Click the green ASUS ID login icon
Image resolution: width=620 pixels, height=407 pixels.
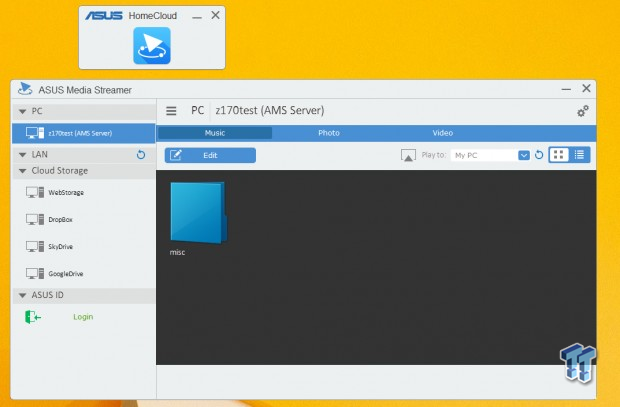pyautogui.click(x=33, y=317)
